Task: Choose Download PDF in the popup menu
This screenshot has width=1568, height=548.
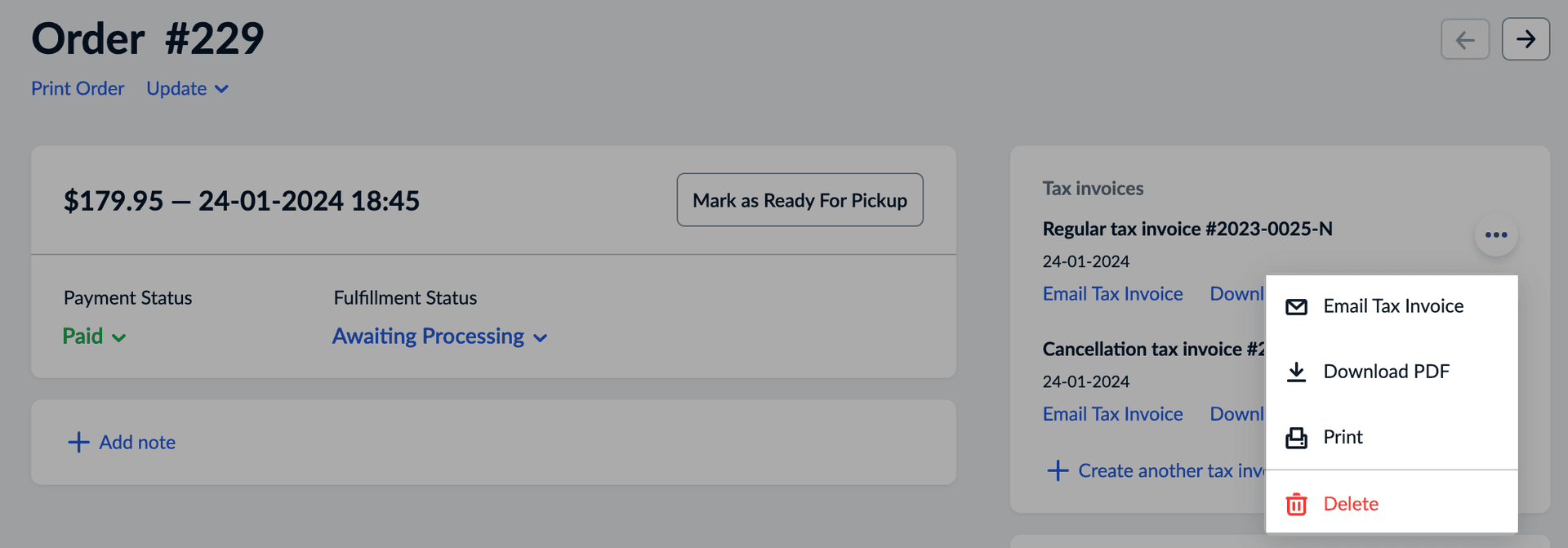Action: 1386,372
